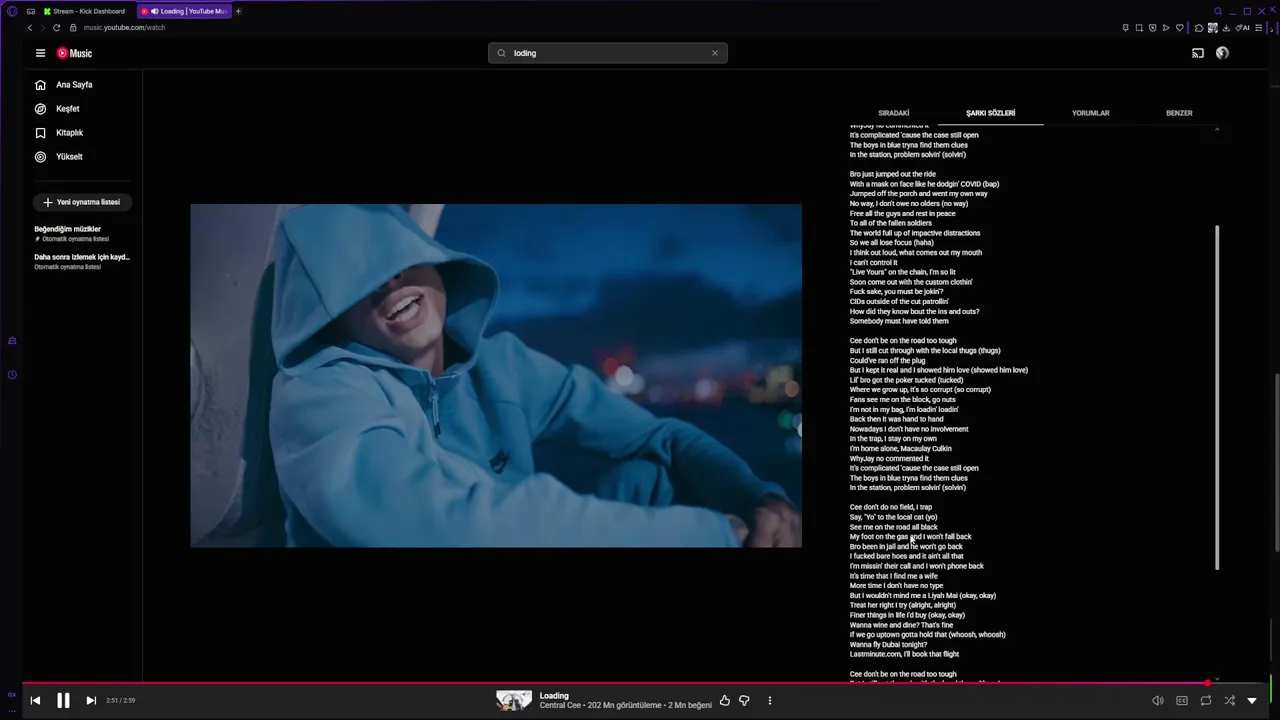Image resolution: width=1280 pixels, height=720 pixels.
Task: Click the search magnifier icon in search box
Action: 501,53
